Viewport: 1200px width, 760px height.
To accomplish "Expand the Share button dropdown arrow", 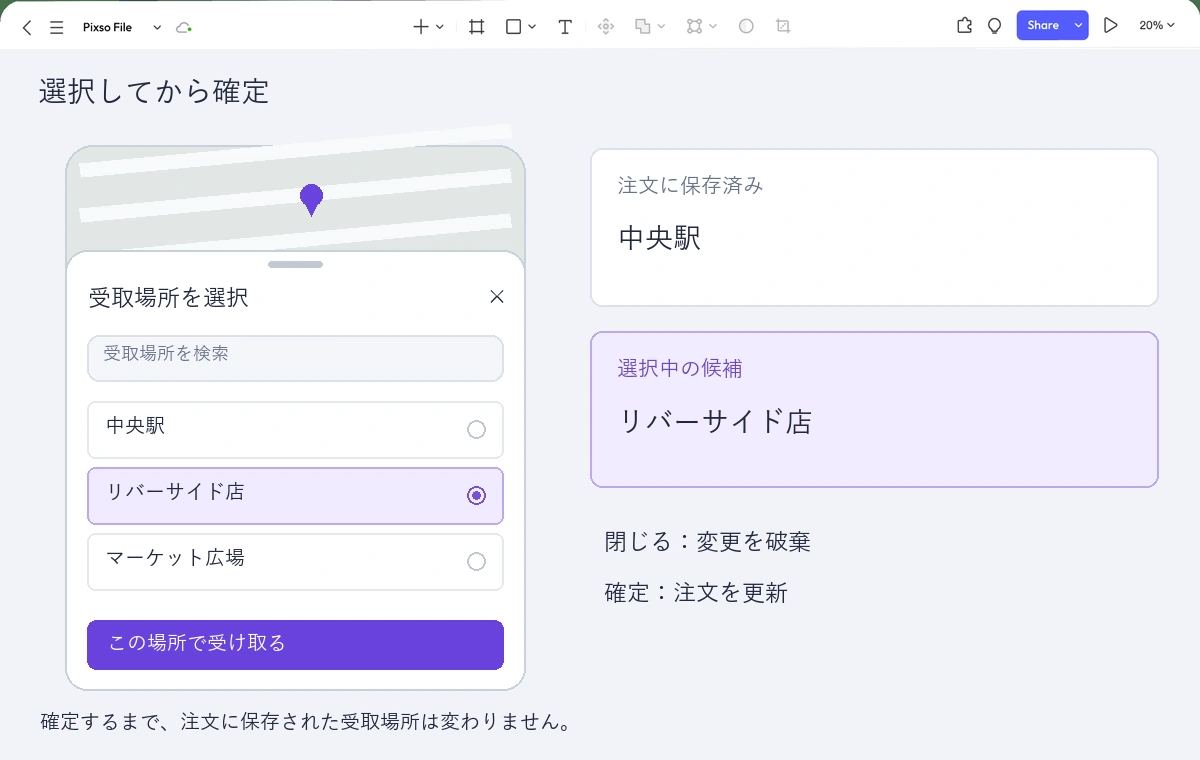I will pos(1078,26).
